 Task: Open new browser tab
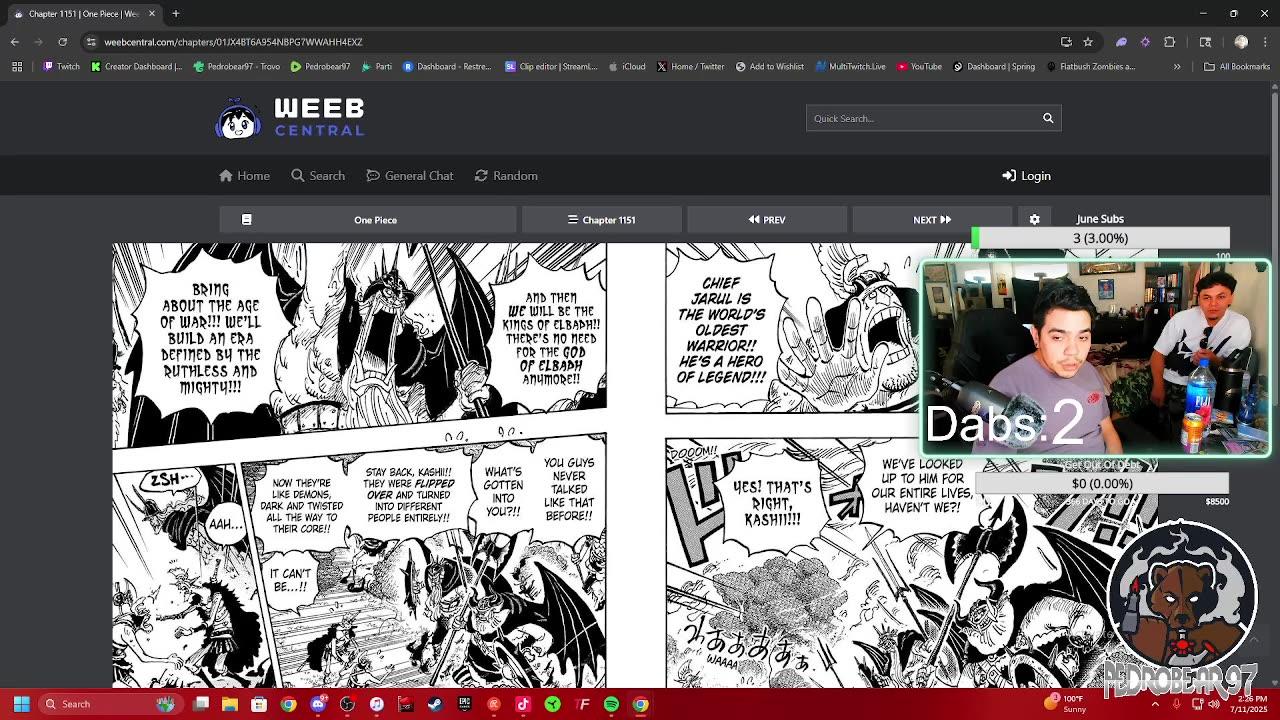pos(175,13)
